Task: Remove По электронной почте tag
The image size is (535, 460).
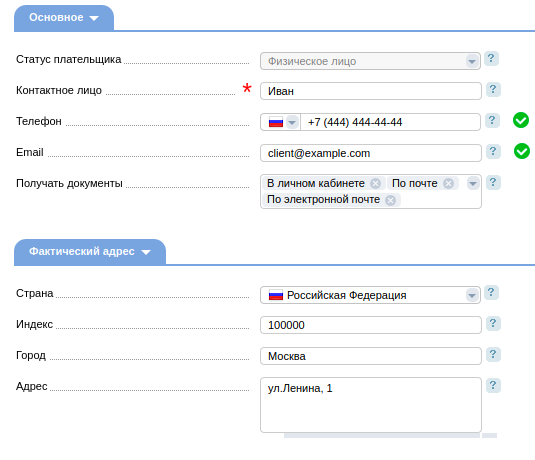Action: [390, 200]
